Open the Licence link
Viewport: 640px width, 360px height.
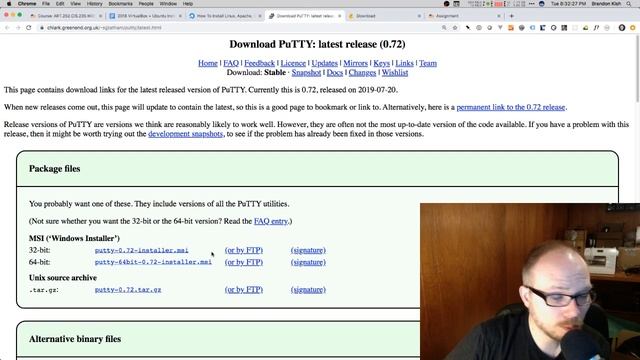pyautogui.click(x=293, y=63)
